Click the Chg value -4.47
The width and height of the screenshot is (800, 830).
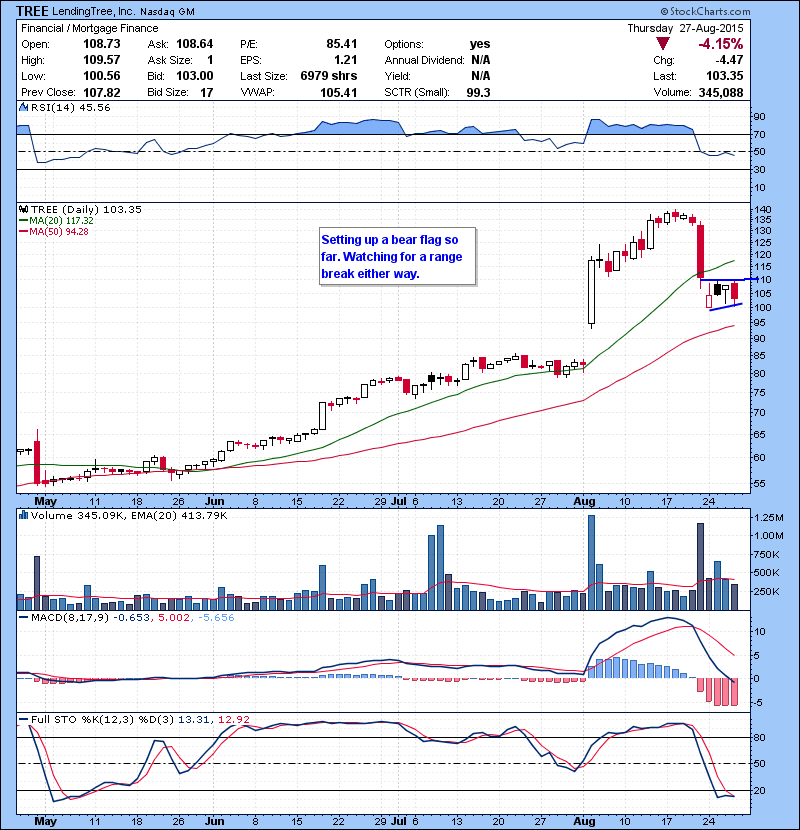coord(729,60)
